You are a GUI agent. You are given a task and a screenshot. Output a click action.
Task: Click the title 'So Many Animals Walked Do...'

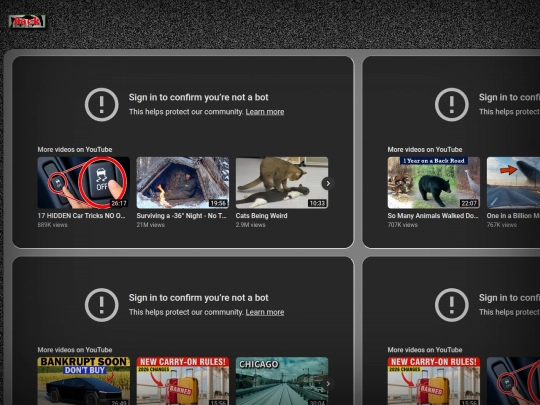tap(433, 216)
